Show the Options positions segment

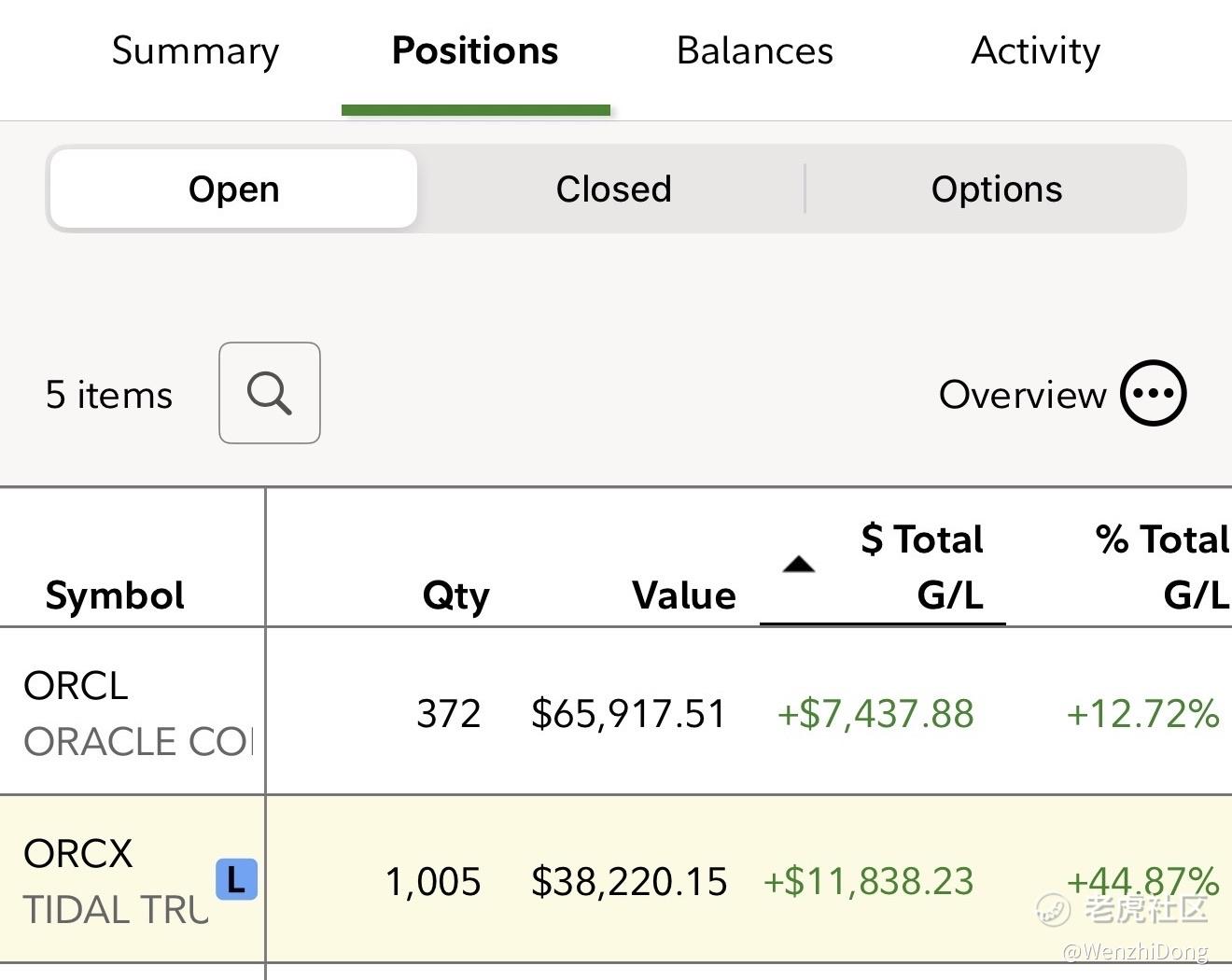coord(996,189)
